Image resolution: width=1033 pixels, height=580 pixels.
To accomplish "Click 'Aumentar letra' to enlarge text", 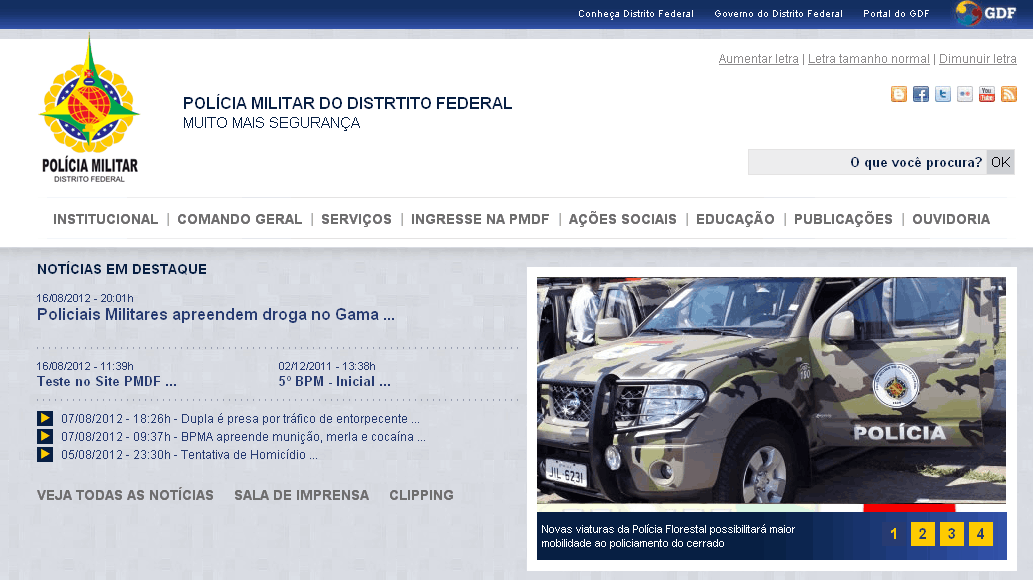I will (x=758, y=59).
